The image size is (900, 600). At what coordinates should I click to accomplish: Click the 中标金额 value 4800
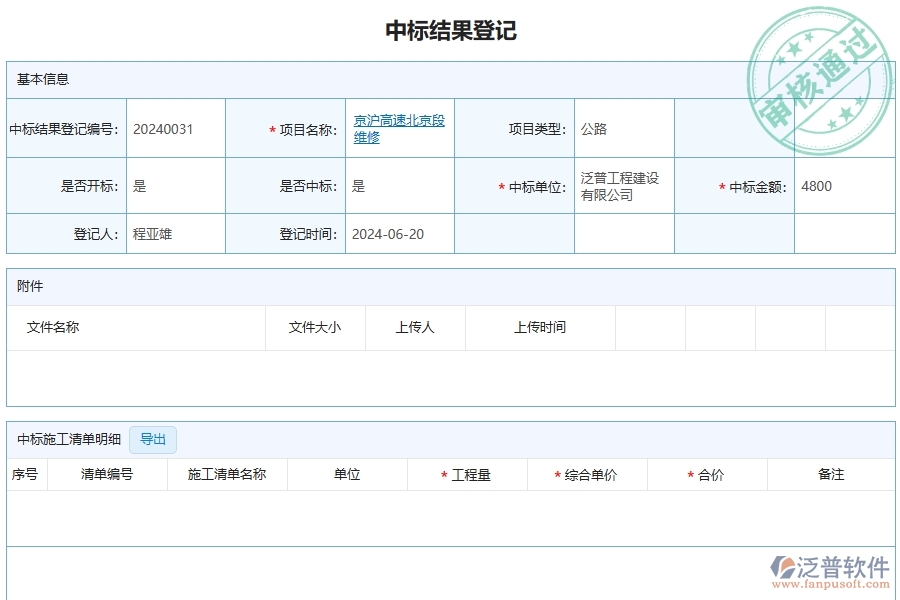pos(816,185)
